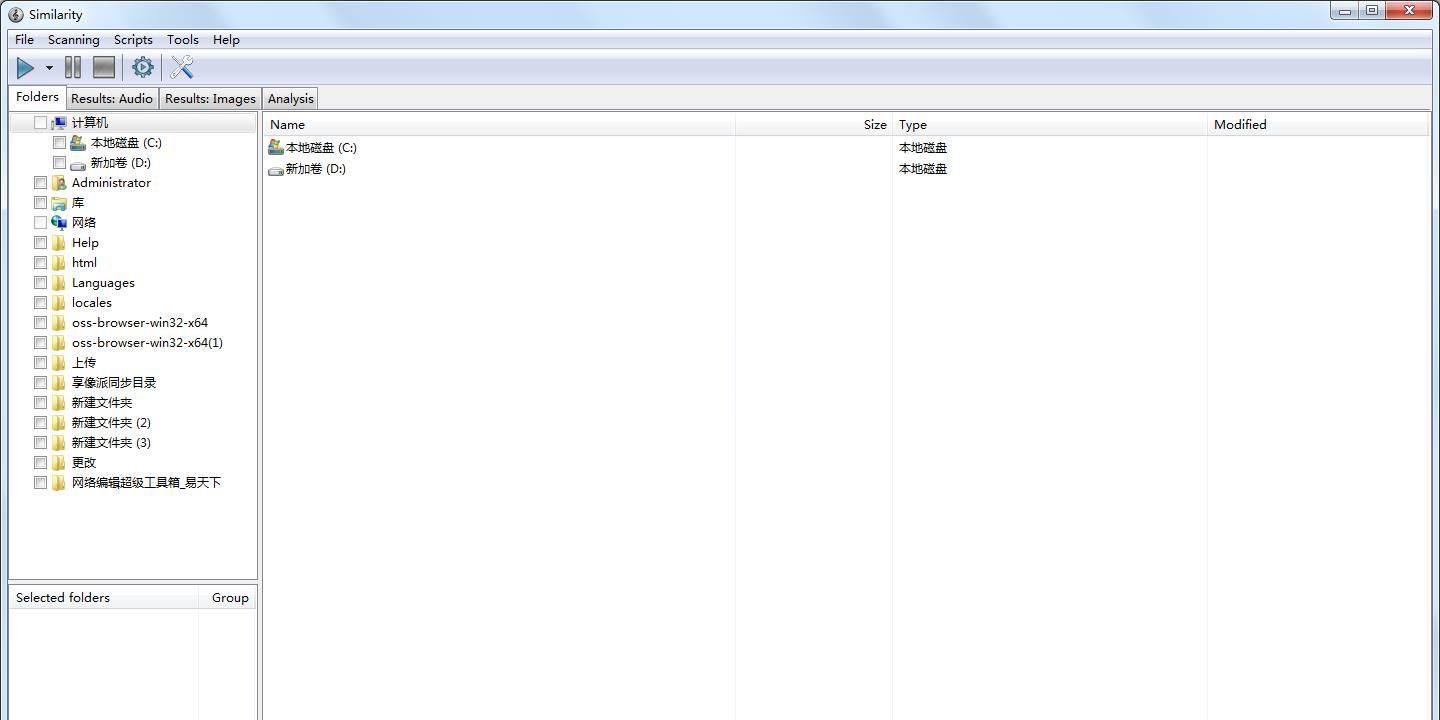
Task: Open the start scan dropdown arrow
Action: [x=49, y=68]
